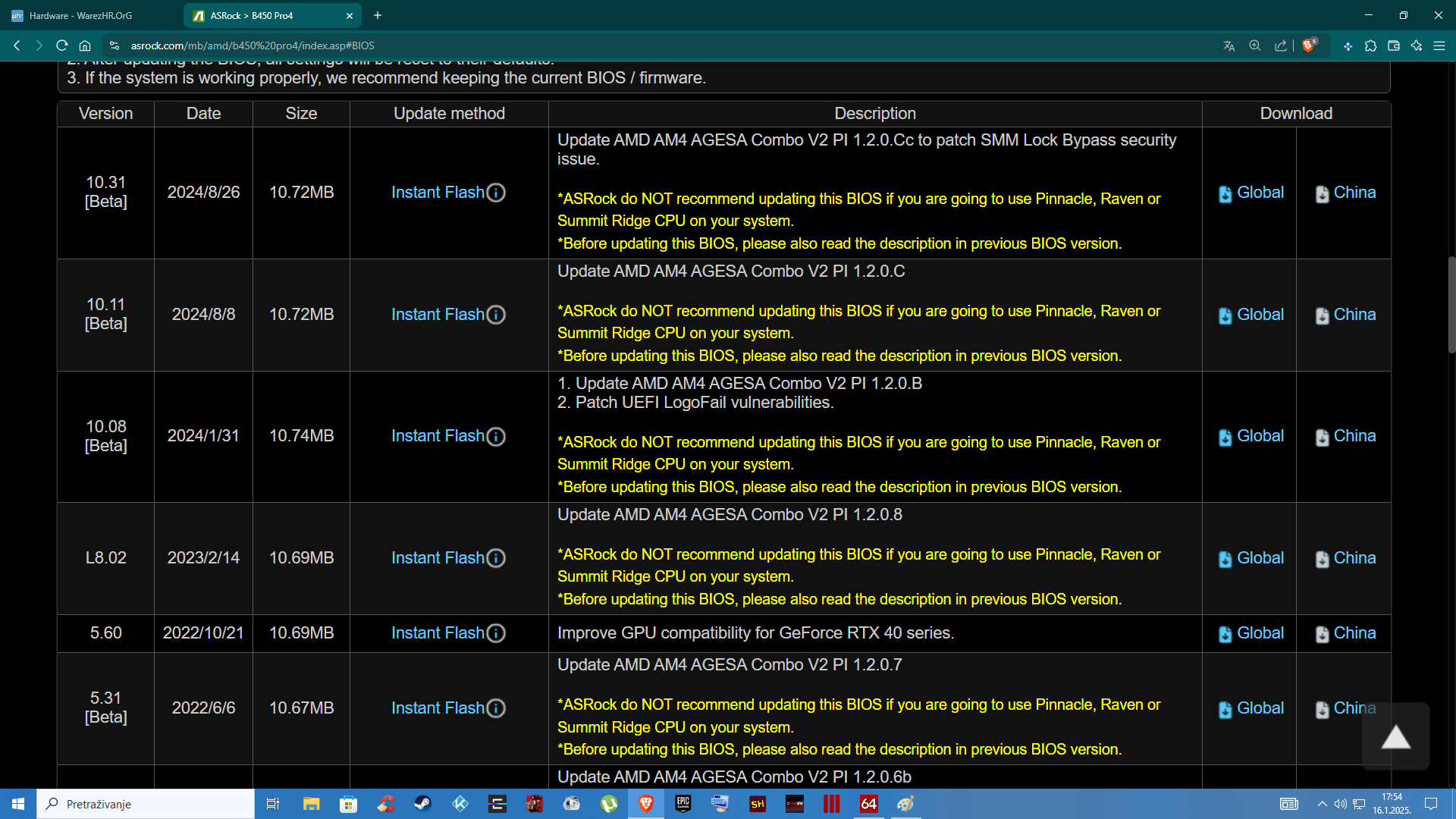Download Global BIOS version L8.02

(1250, 558)
